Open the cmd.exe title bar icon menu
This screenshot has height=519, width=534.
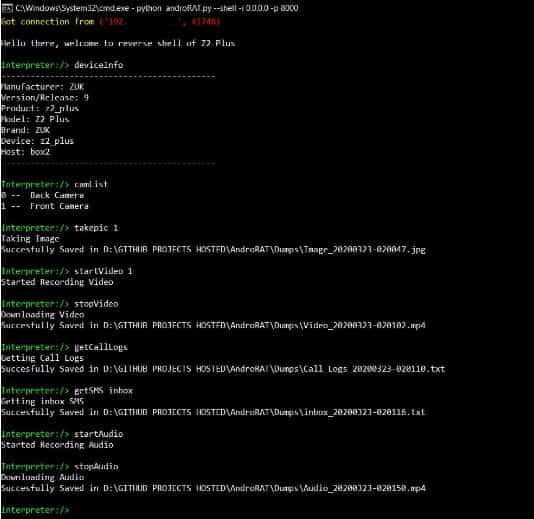coord(7,8)
